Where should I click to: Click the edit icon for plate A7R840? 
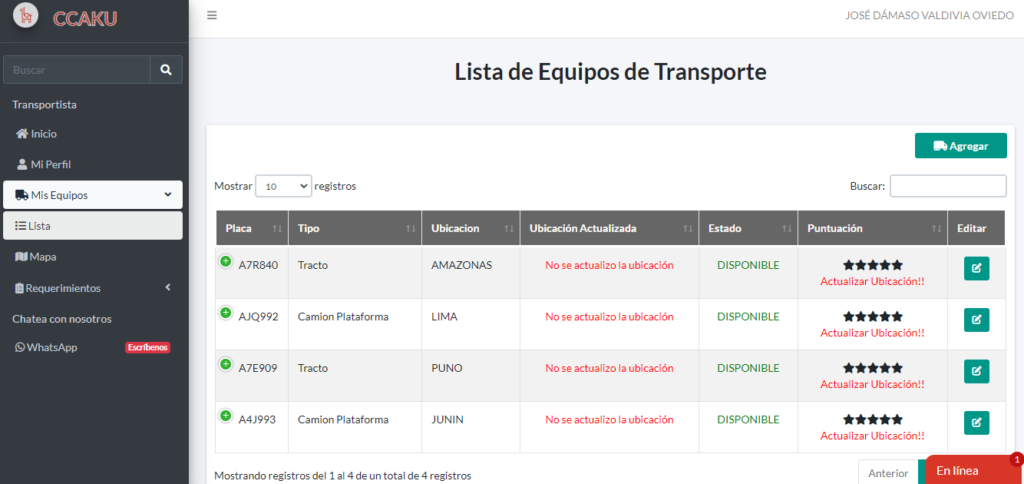(x=976, y=268)
